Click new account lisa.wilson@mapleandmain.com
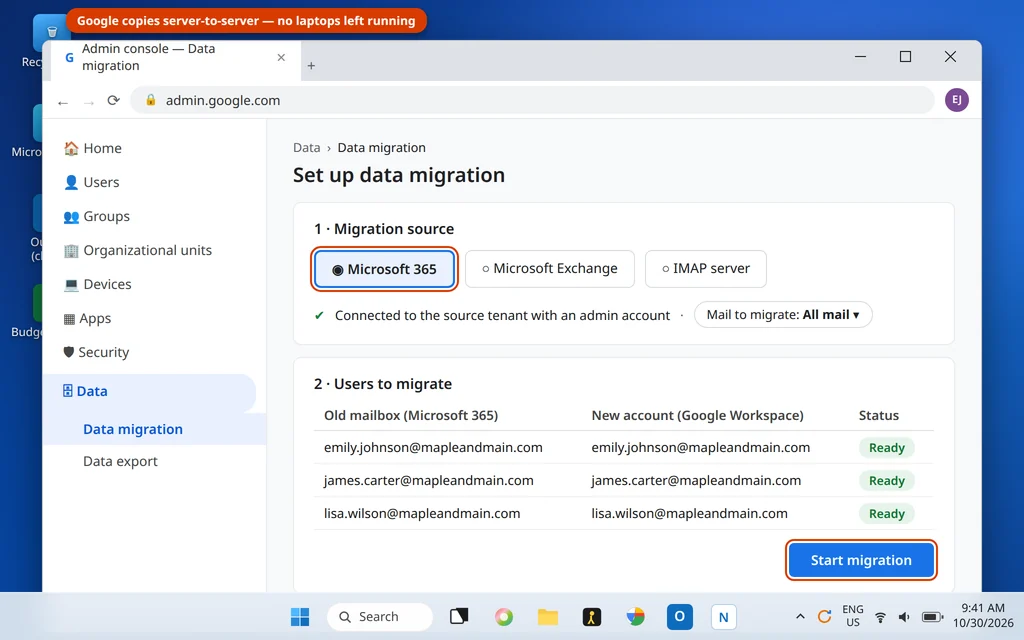1024x640 pixels. coord(690,513)
